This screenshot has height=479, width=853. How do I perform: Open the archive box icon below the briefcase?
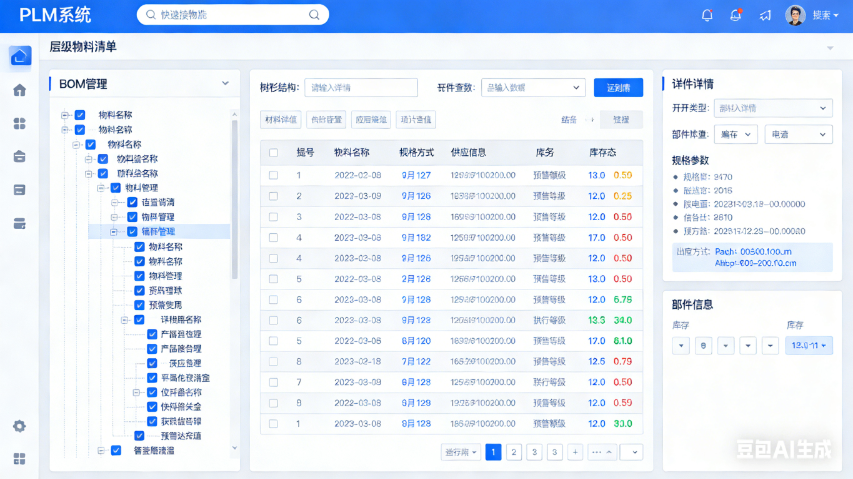pyautogui.click(x=20, y=190)
